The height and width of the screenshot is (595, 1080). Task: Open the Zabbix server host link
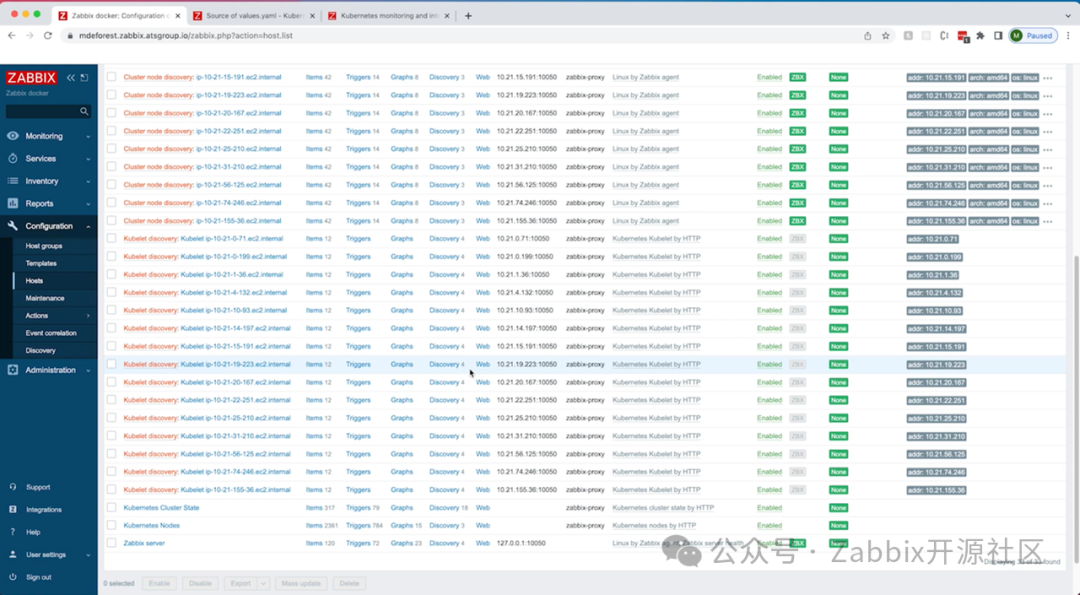(144, 543)
